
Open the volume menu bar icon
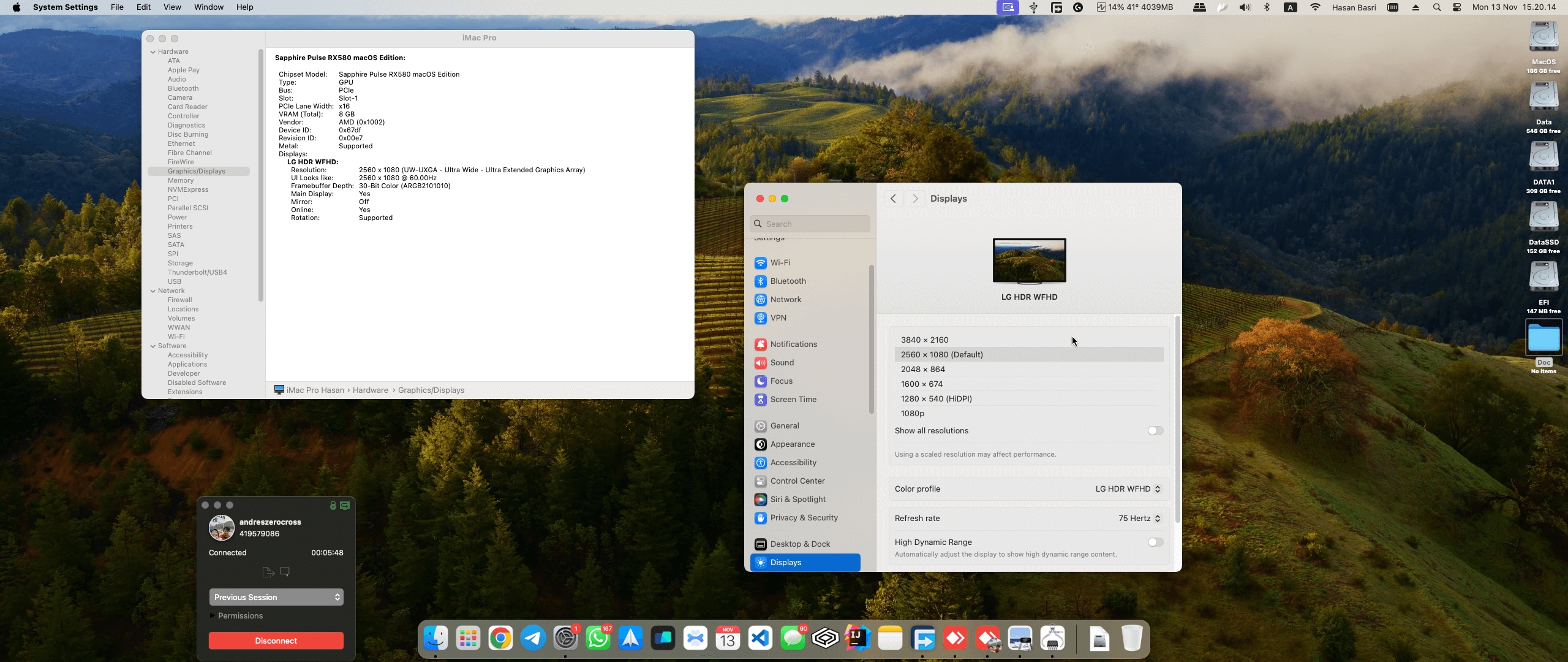pos(1245,7)
